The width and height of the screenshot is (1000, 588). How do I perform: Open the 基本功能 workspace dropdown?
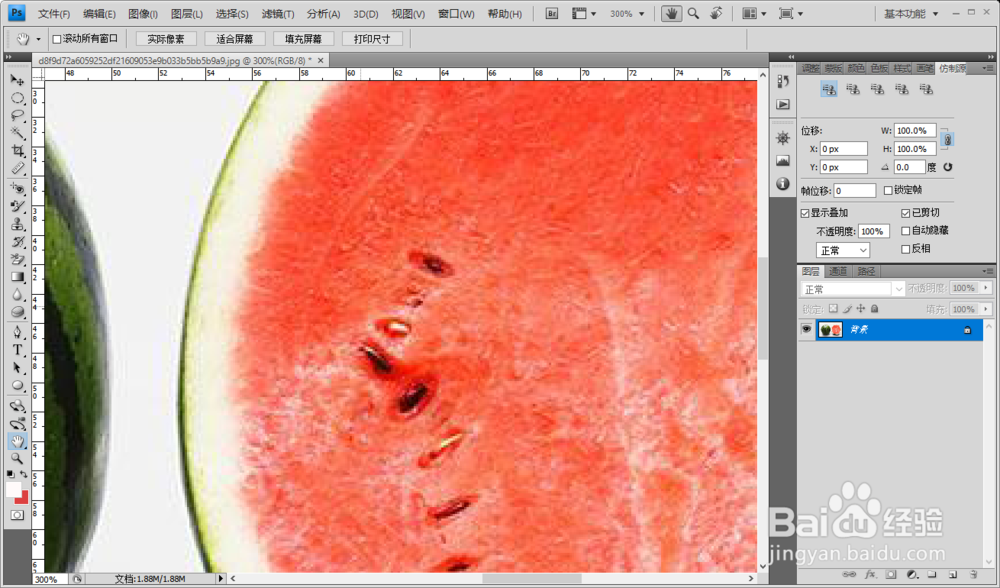click(x=911, y=13)
